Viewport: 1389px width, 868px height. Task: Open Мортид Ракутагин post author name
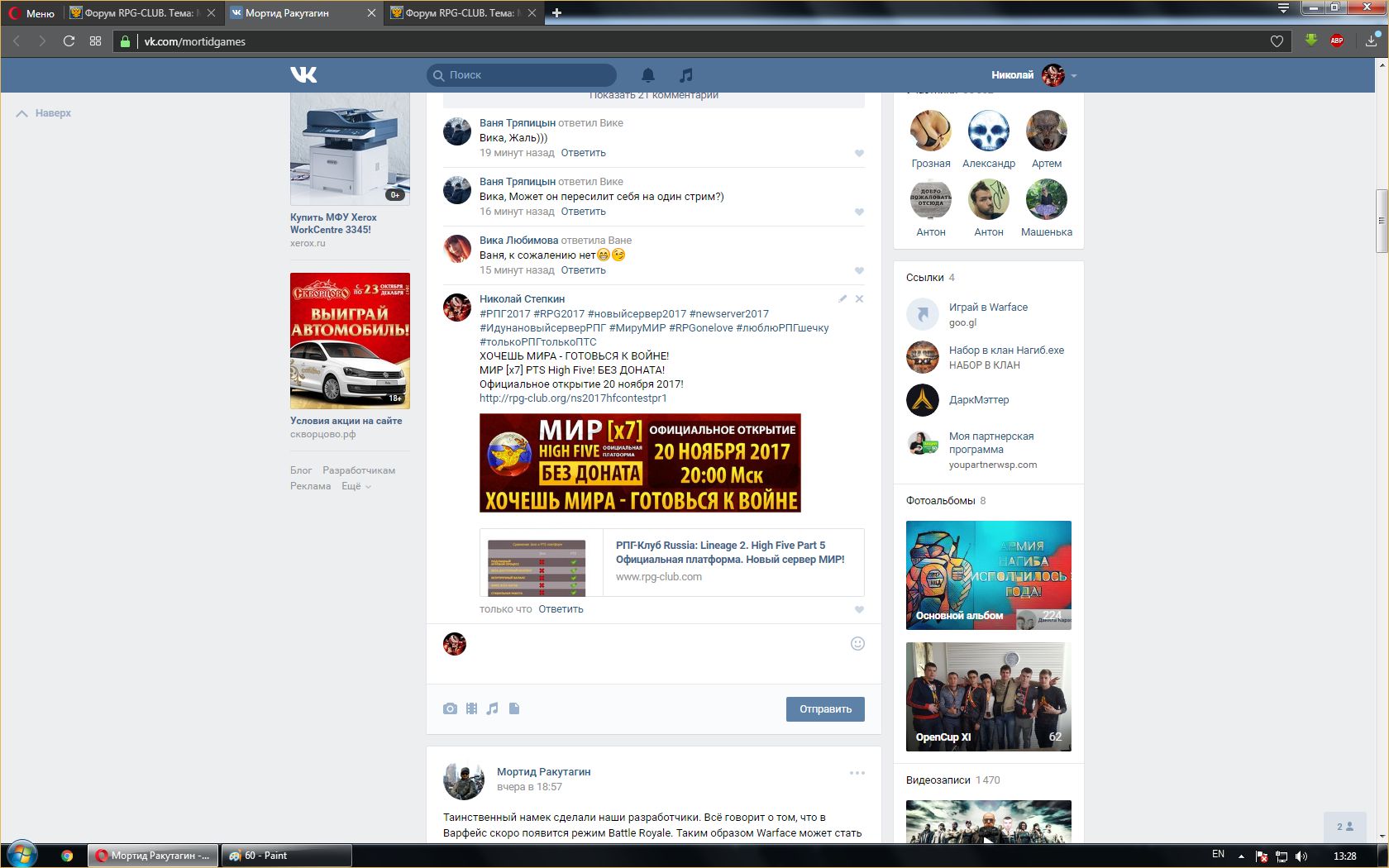pyautogui.click(x=543, y=772)
